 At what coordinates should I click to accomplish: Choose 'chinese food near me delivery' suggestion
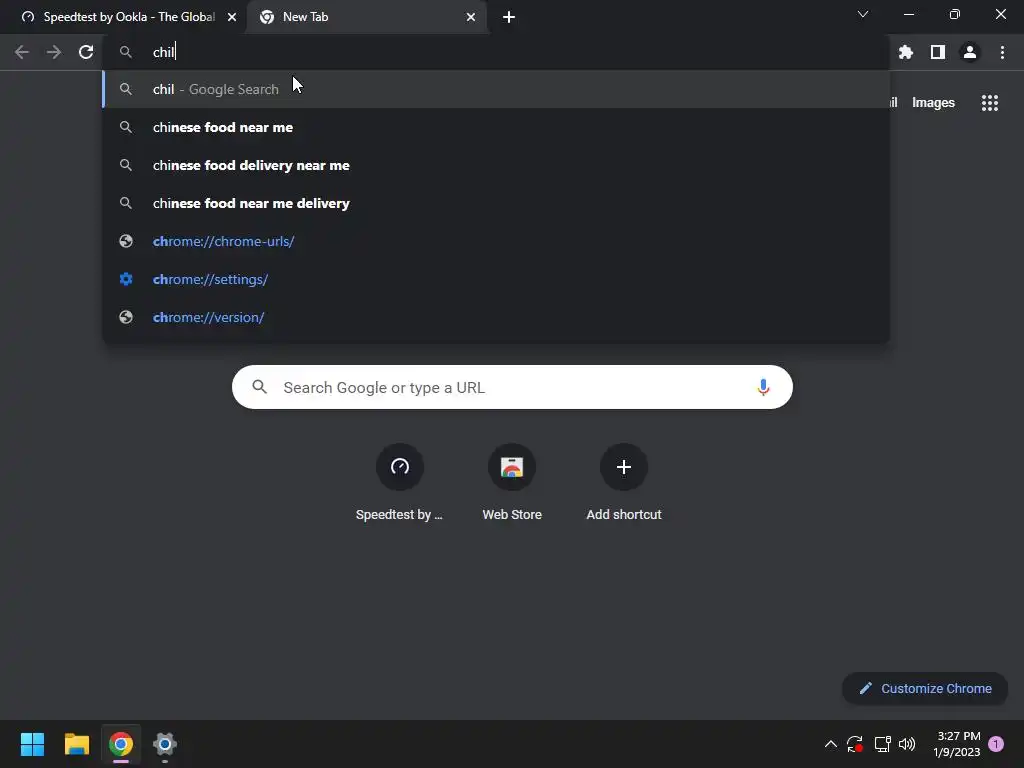coord(496,203)
